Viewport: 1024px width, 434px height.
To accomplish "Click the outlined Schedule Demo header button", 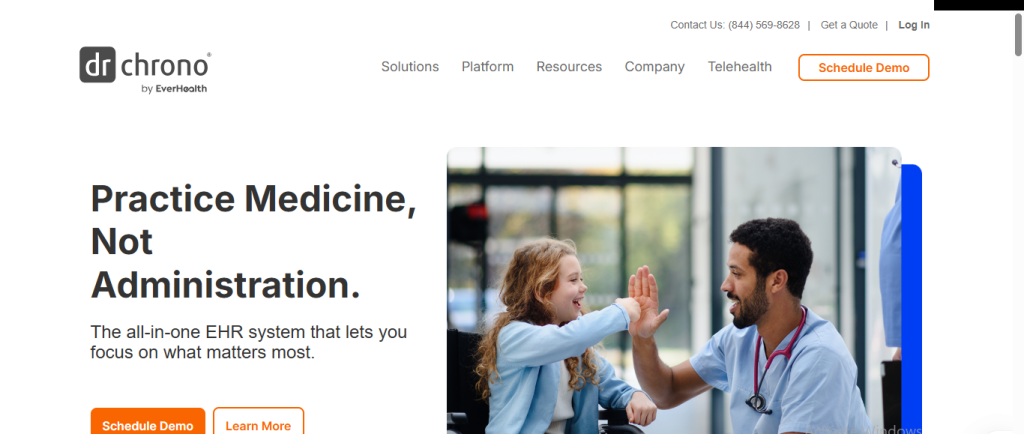I will [863, 67].
